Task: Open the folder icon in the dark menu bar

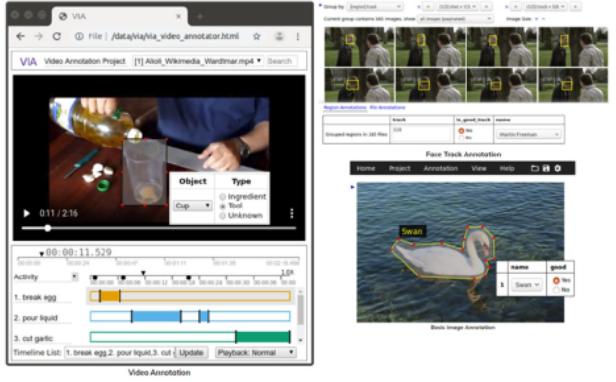Action: (x=535, y=169)
